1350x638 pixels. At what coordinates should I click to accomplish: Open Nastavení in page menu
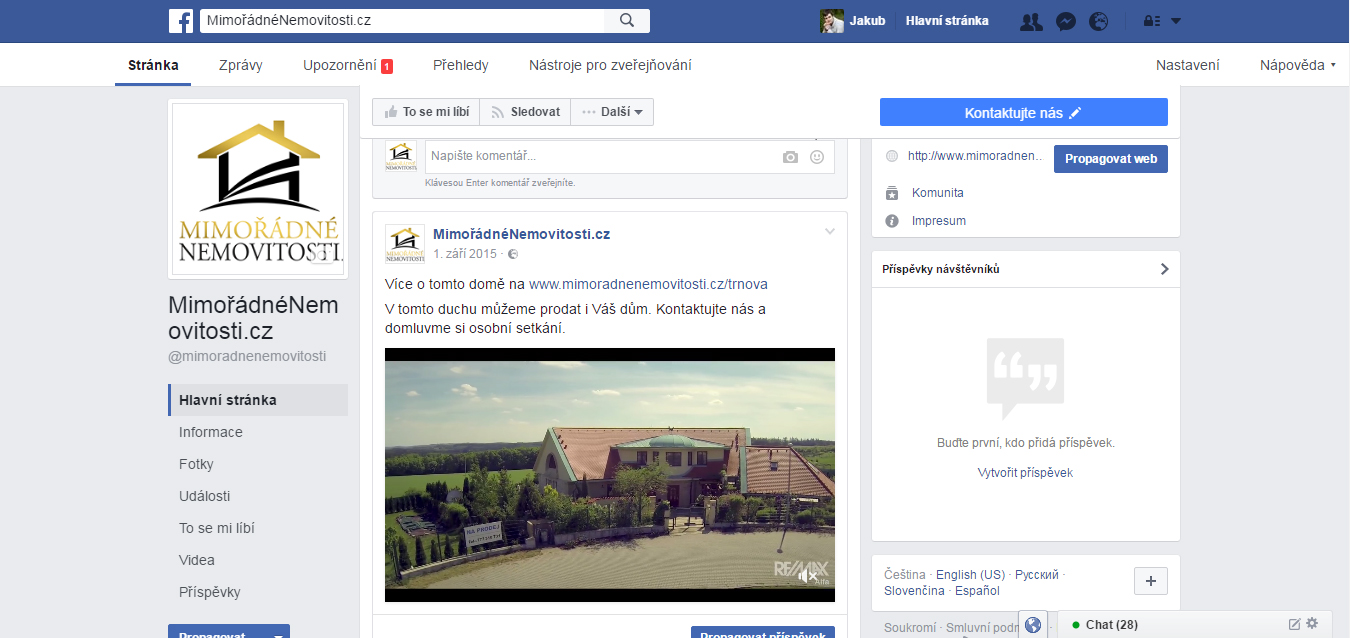[1188, 66]
